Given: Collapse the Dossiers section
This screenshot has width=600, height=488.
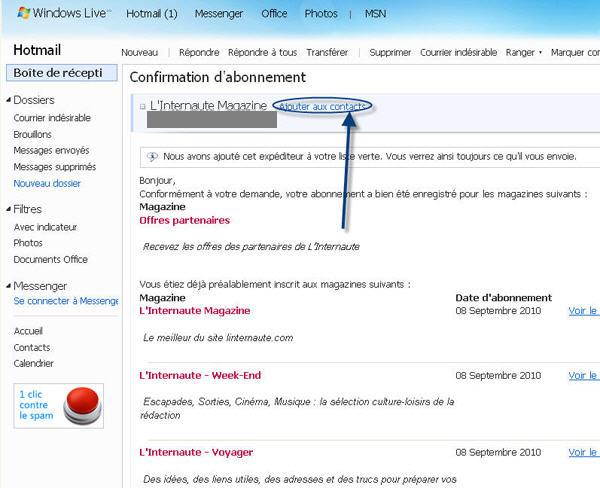Looking at the screenshot, I should pyautogui.click(x=8, y=100).
